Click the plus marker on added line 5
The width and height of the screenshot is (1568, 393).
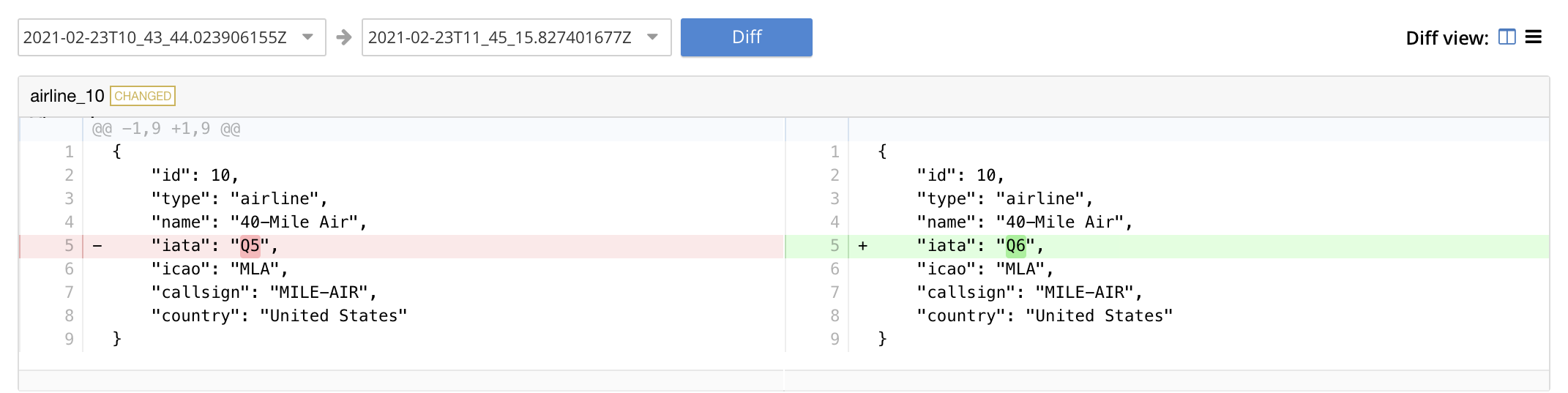(x=863, y=246)
